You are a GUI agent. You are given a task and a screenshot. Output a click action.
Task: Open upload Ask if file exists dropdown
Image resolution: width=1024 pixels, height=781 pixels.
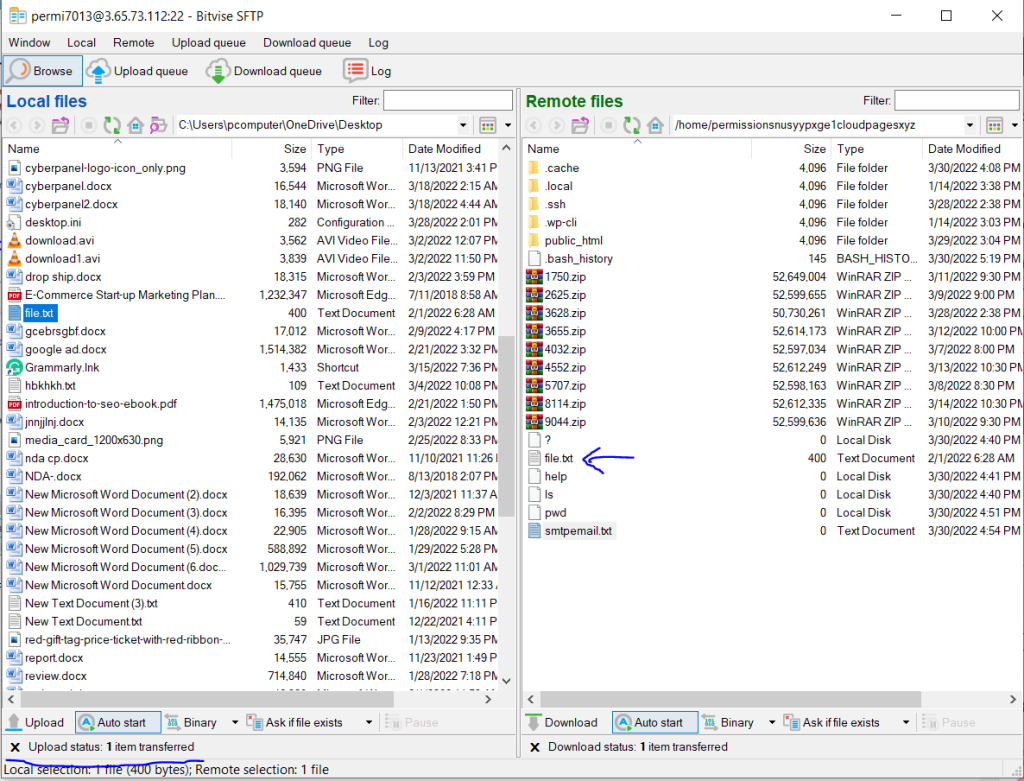[369, 722]
